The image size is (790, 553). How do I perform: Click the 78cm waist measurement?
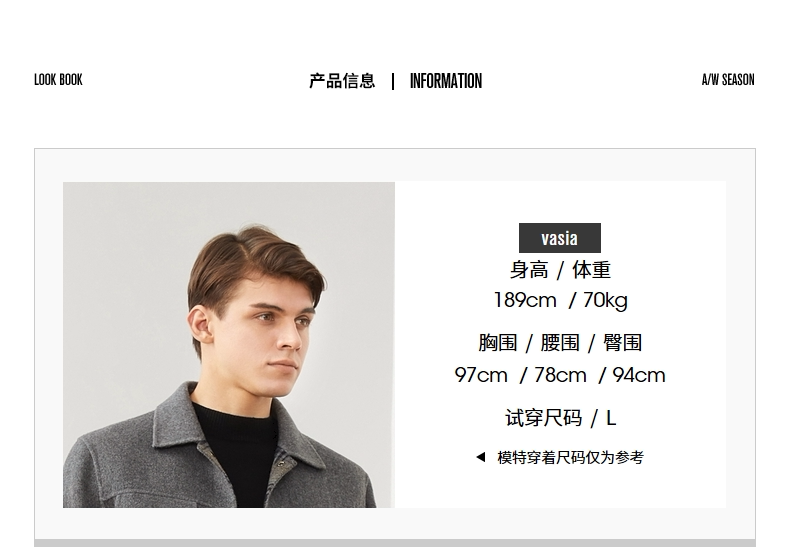pyautogui.click(x=560, y=375)
